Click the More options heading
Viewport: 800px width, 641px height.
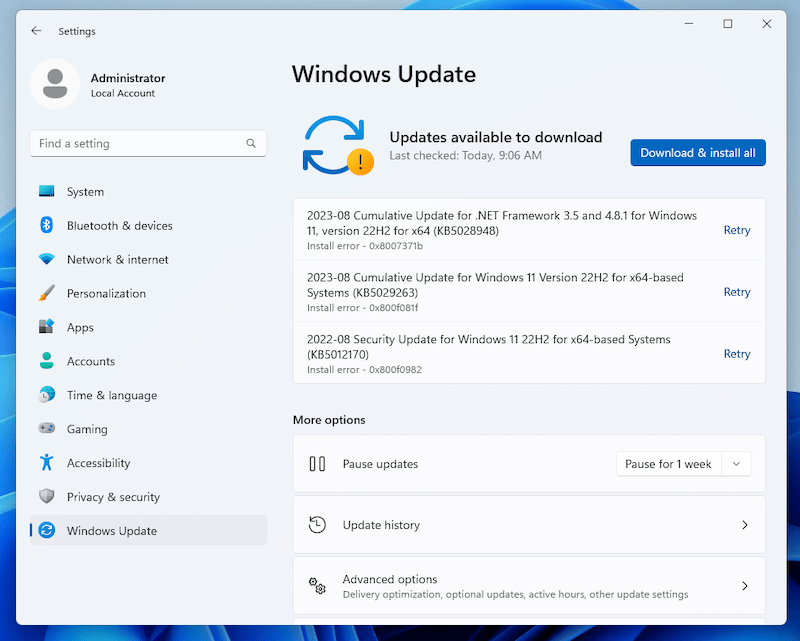coord(329,420)
